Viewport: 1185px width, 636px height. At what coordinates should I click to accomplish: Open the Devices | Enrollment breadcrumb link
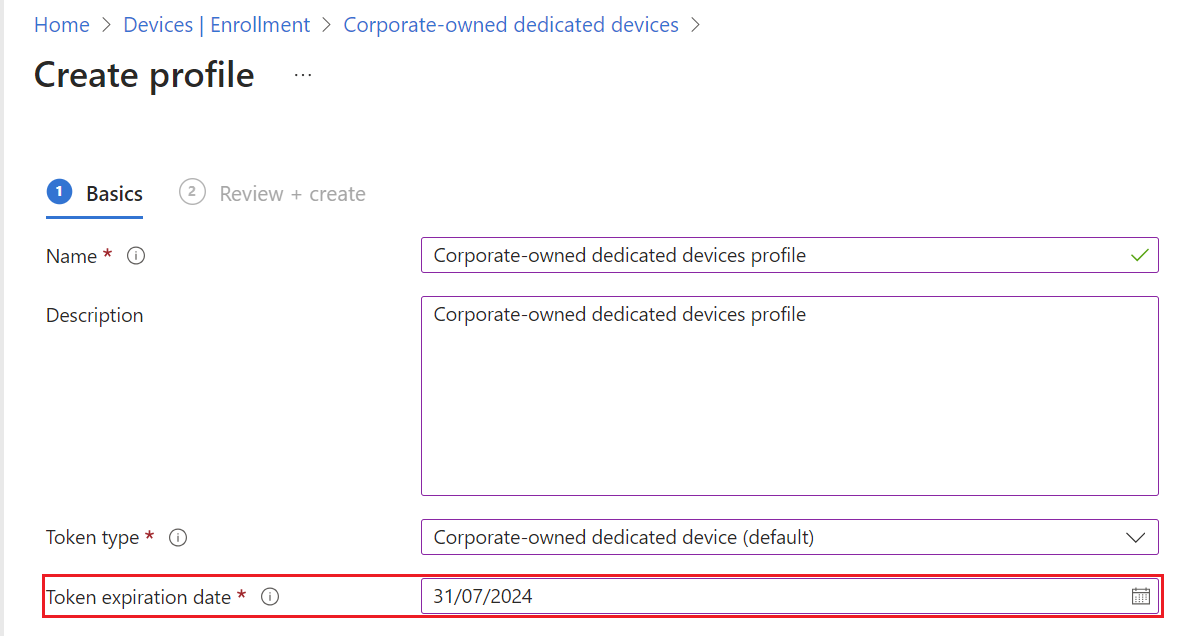(216, 24)
